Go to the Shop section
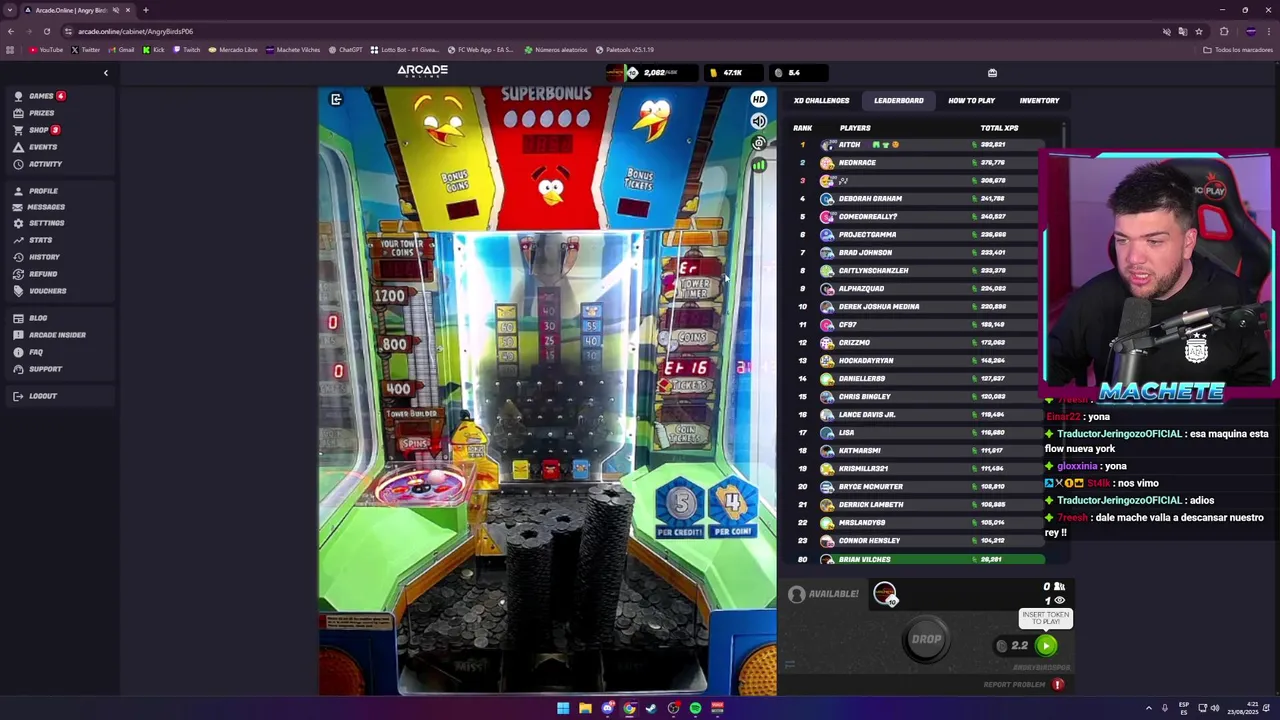 (x=37, y=130)
